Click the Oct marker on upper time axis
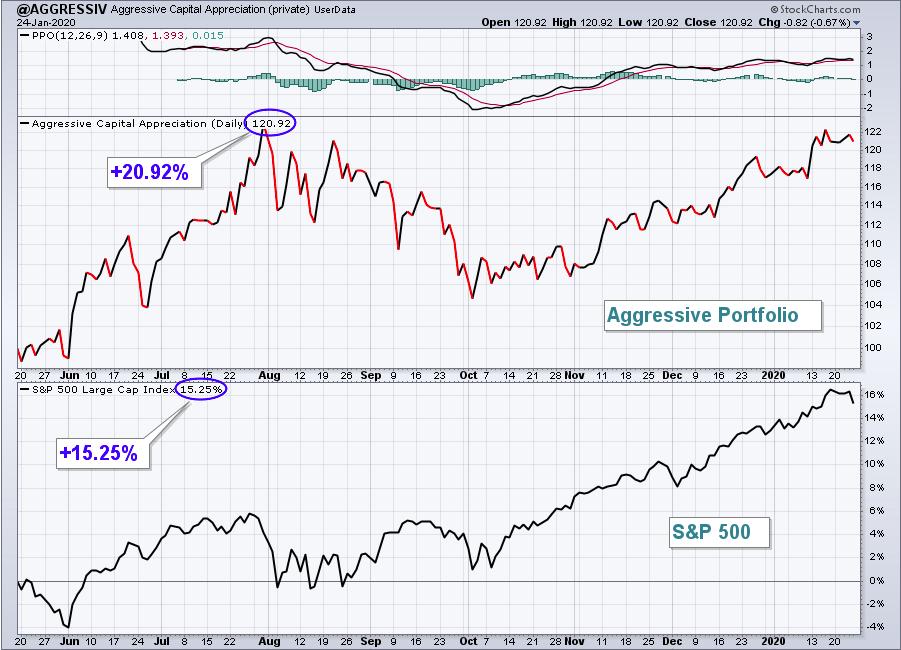This screenshot has width=901, height=650. pos(468,375)
